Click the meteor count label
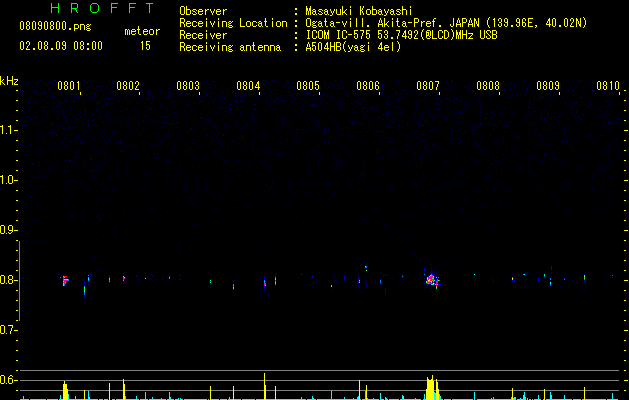The height and width of the screenshot is (400, 629). (142, 31)
